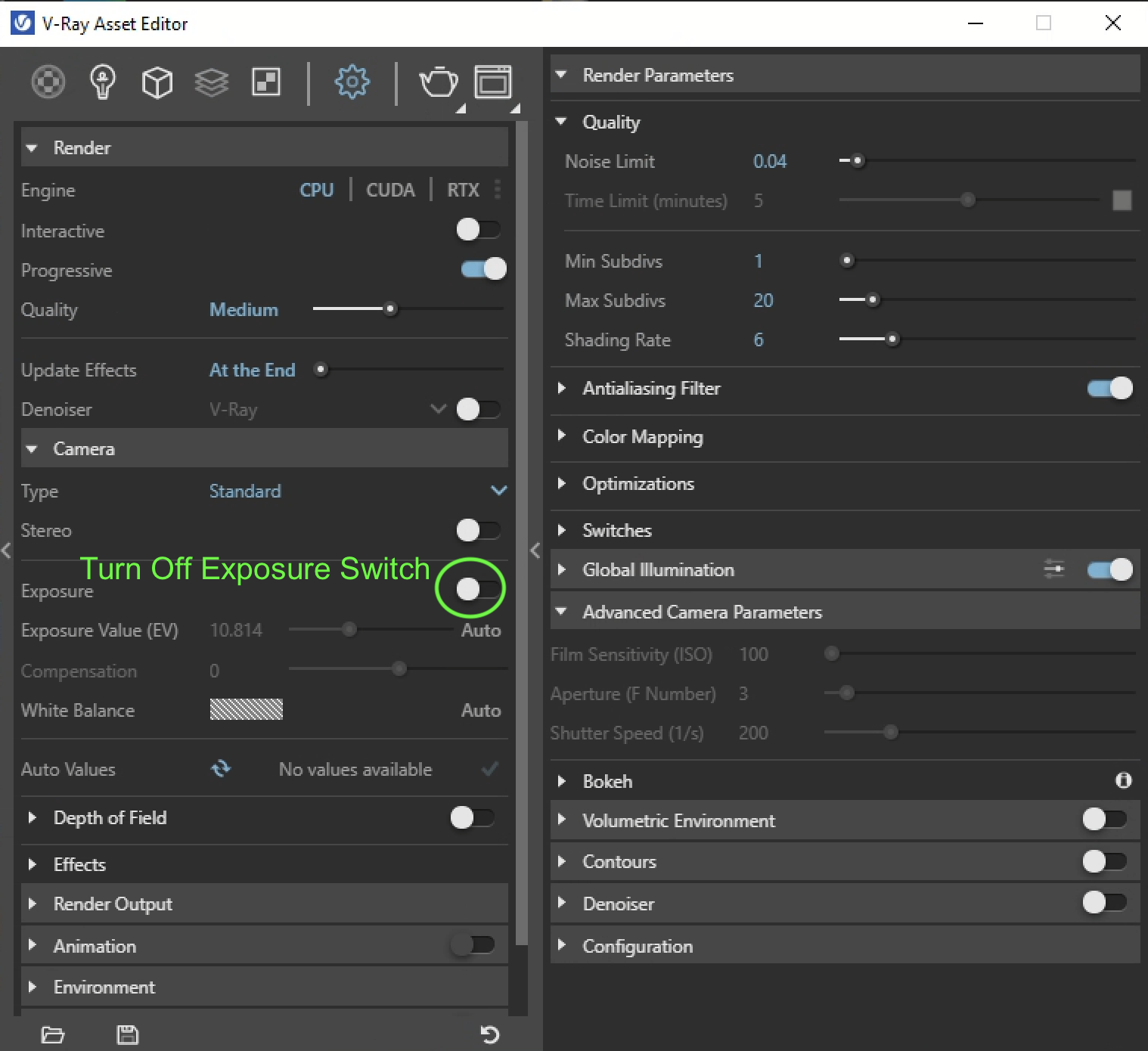Open the Lights tab icon

click(103, 82)
